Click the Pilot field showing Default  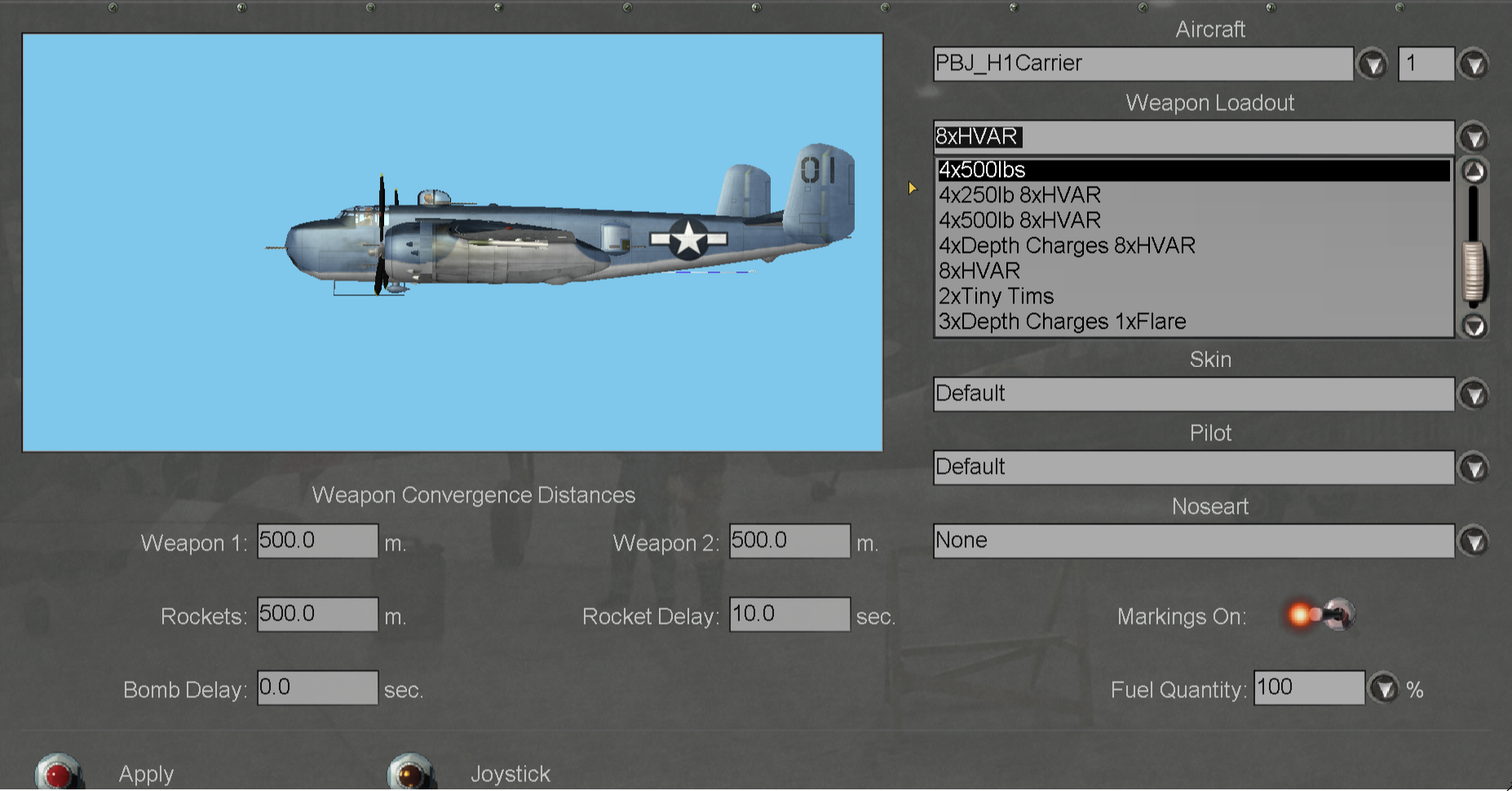pos(1194,468)
